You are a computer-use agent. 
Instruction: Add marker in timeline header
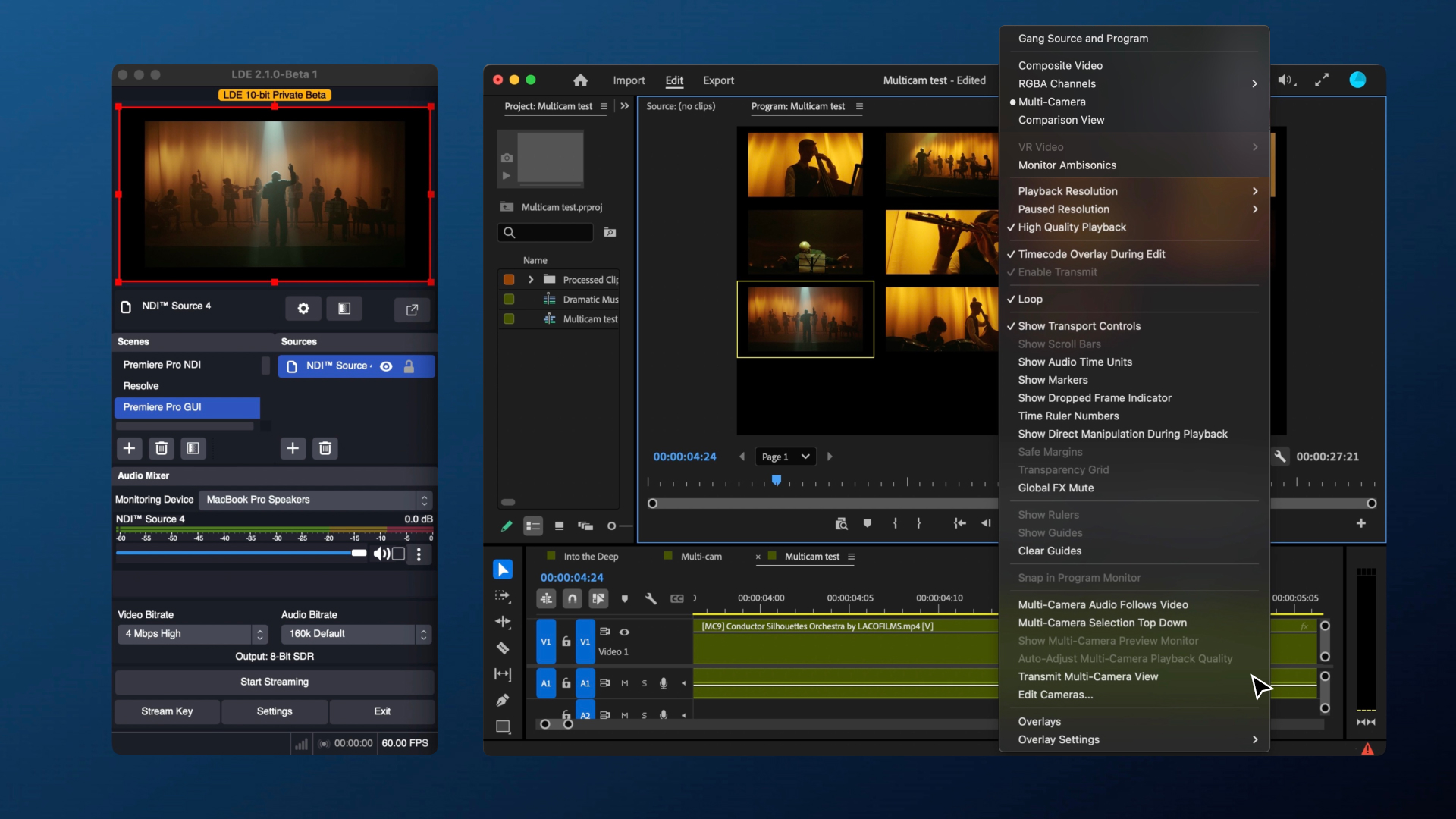[625, 598]
